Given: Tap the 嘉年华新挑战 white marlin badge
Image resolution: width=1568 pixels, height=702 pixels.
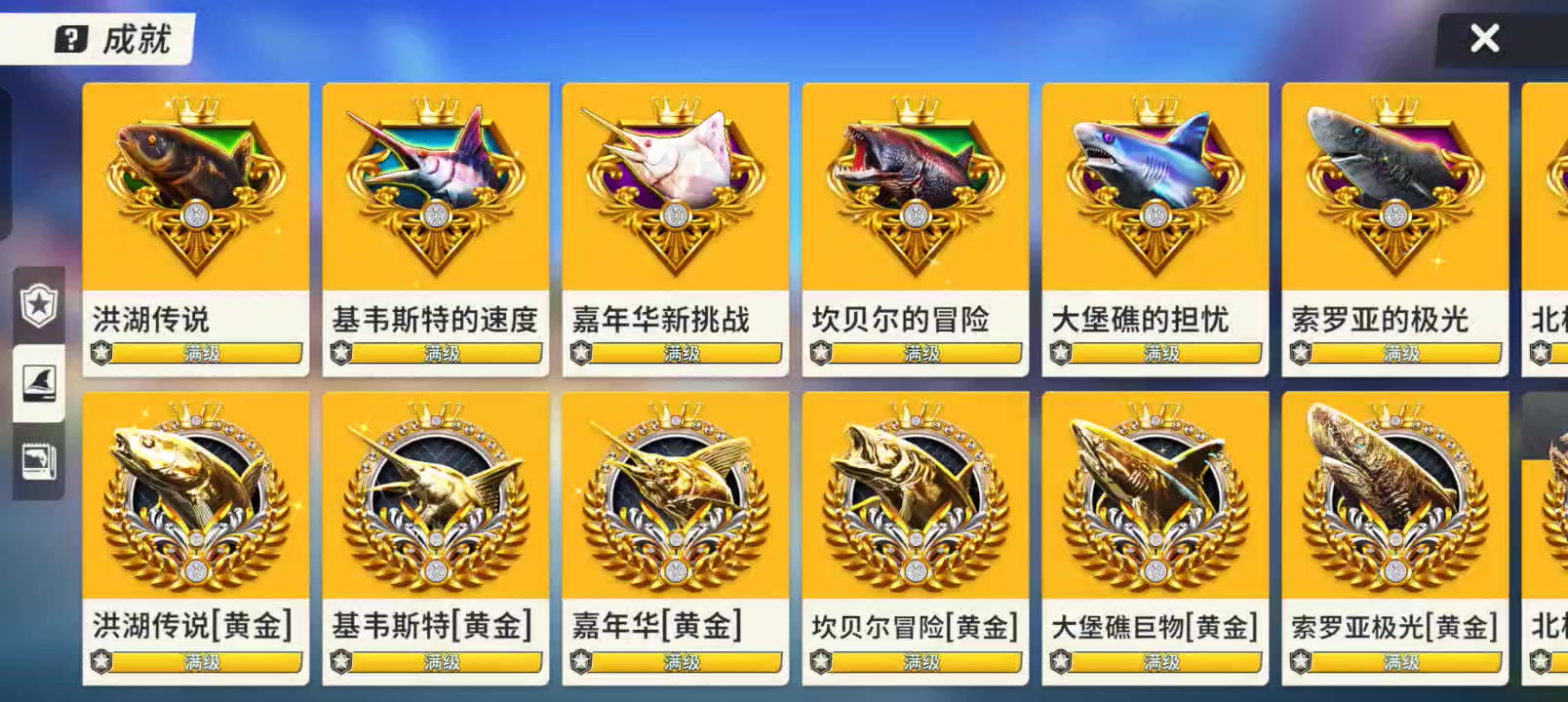Looking at the screenshot, I should tap(675, 185).
